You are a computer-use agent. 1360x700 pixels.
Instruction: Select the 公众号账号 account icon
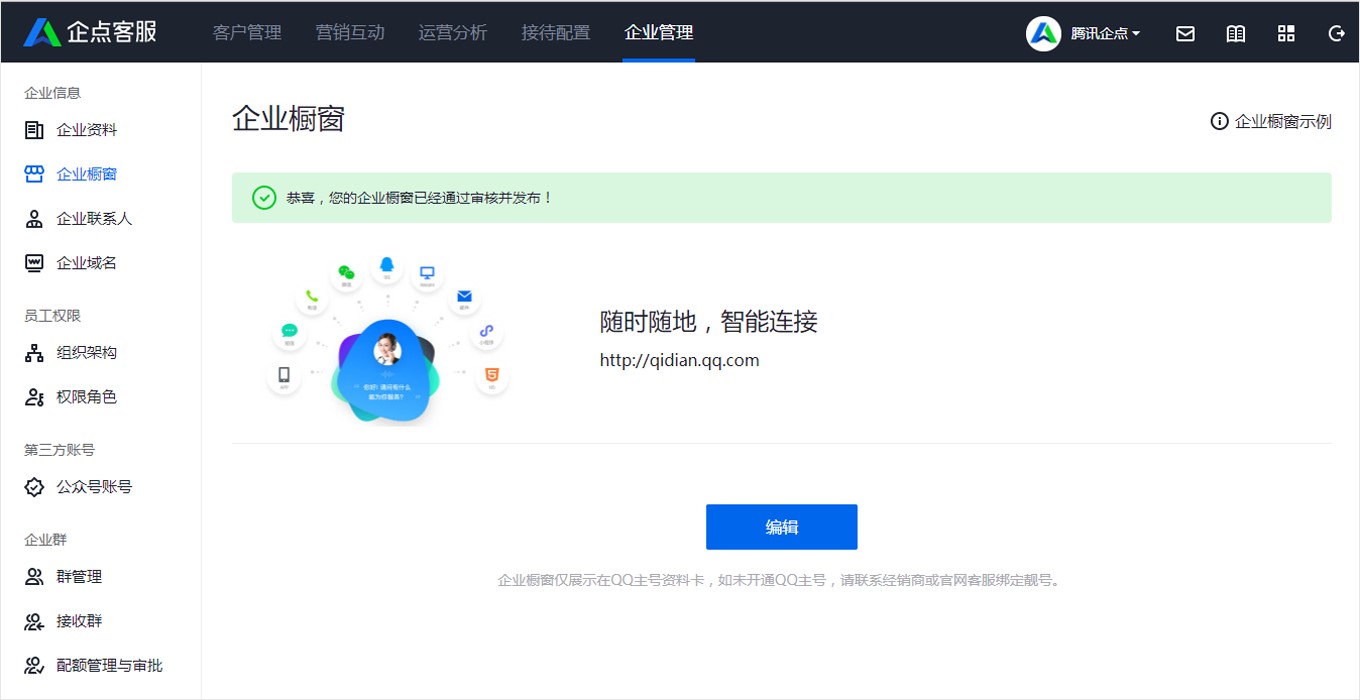33,487
